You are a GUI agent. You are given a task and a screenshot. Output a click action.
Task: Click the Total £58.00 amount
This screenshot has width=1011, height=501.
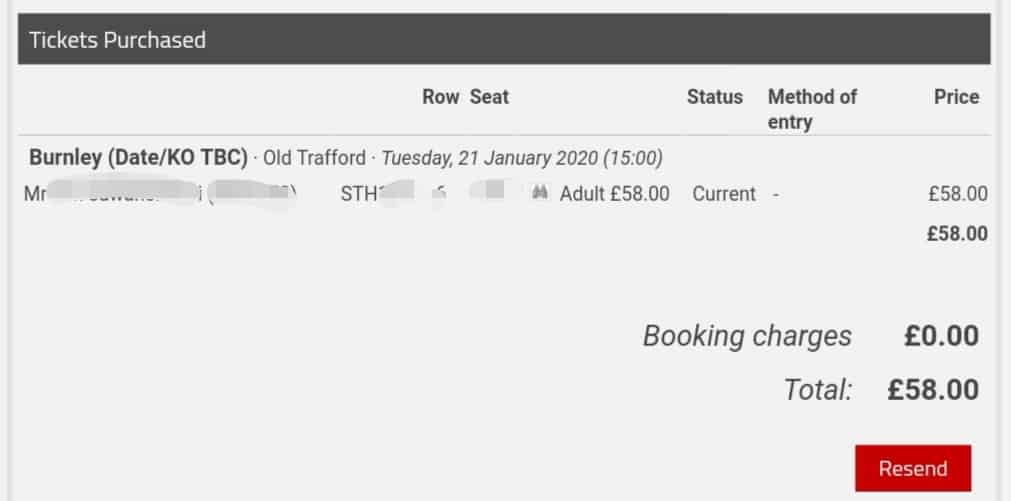click(933, 389)
